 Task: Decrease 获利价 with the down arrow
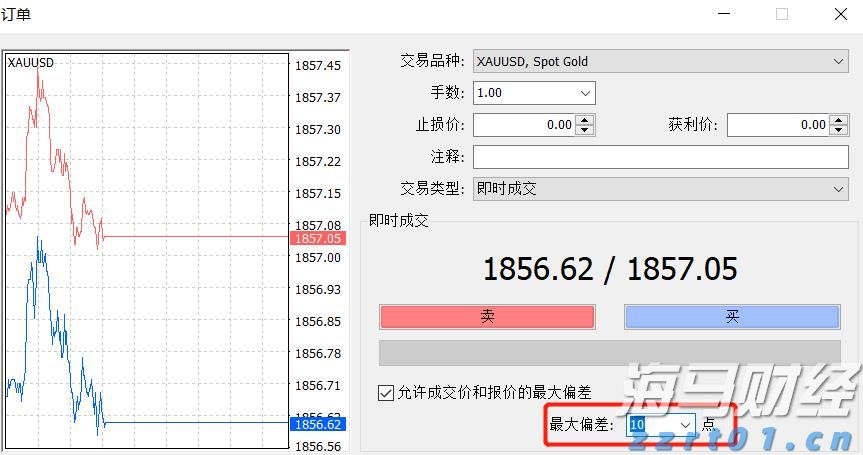coord(839,130)
